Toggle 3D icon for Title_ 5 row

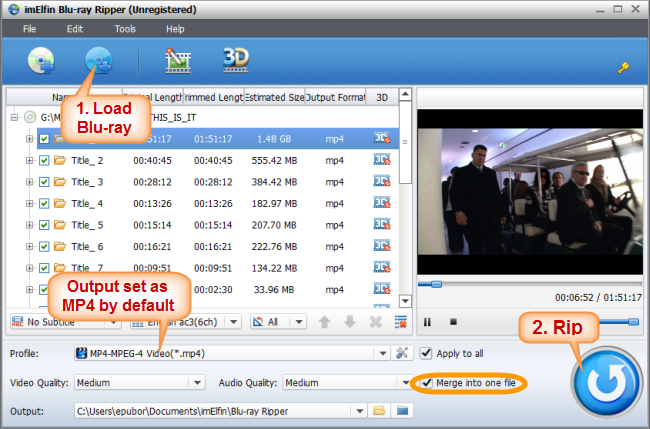382,224
